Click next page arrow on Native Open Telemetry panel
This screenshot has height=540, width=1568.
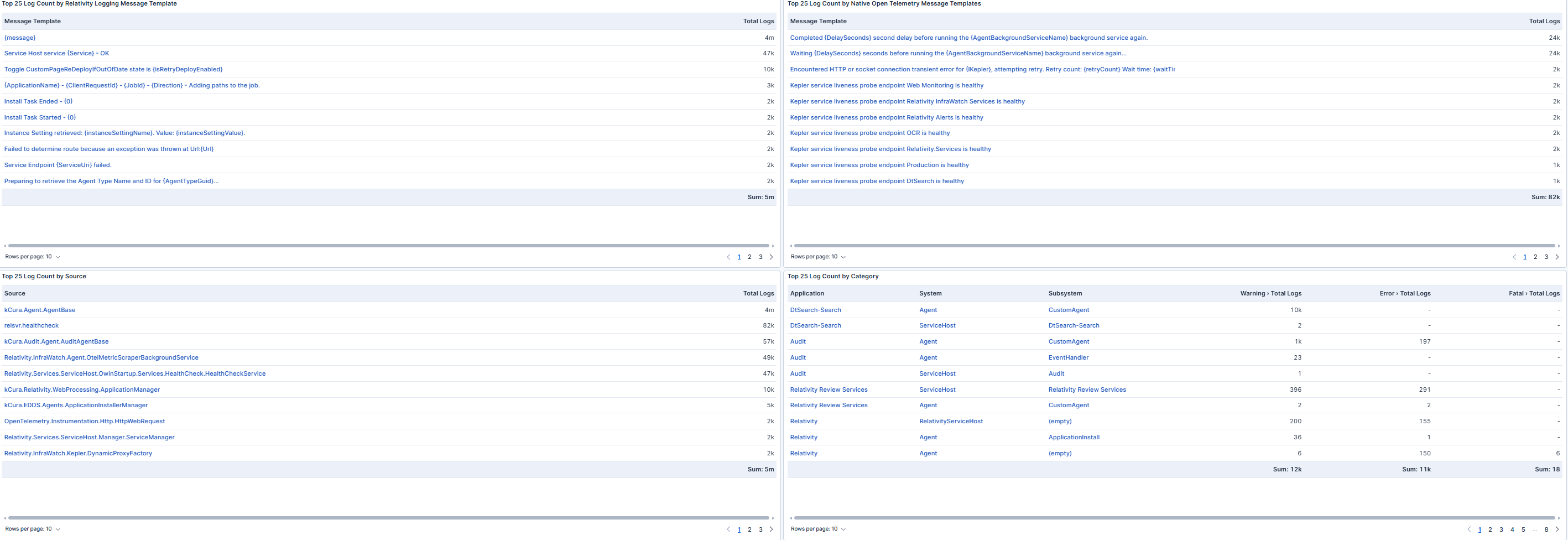pyautogui.click(x=1557, y=256)
